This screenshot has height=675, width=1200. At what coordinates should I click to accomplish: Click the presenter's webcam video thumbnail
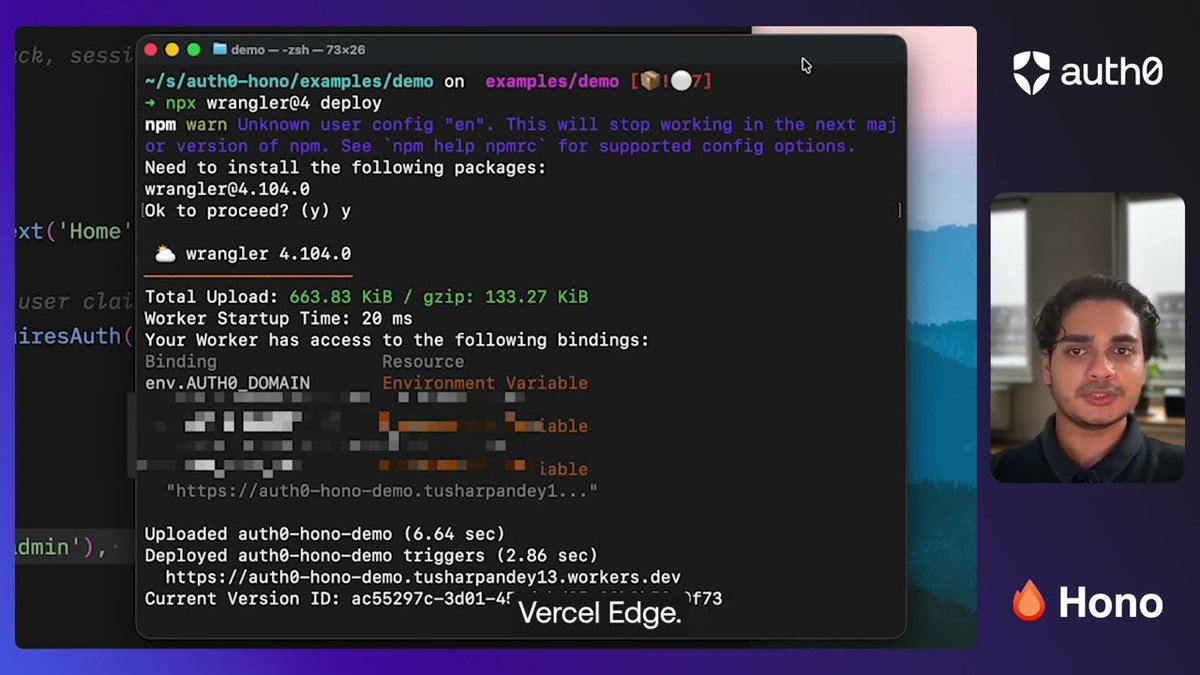click(1087, 338)
